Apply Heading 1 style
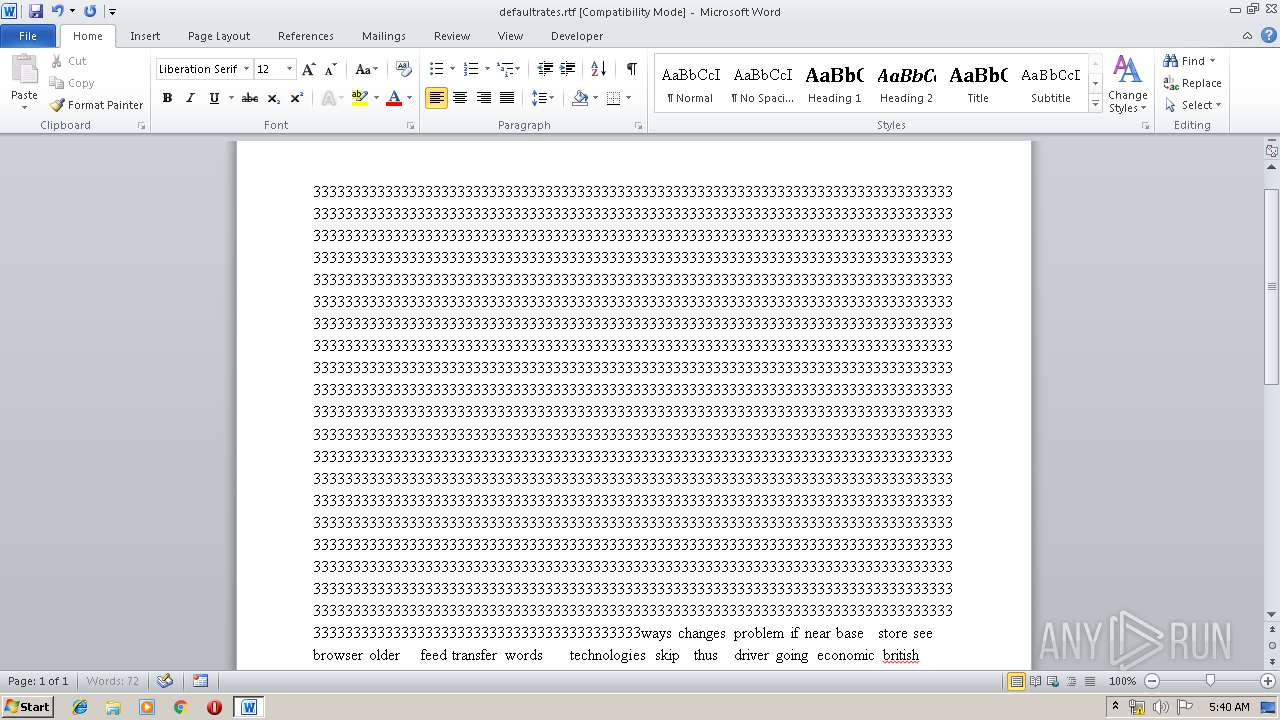The height and width of the screenshot is (720, 1280). [835, 84]
